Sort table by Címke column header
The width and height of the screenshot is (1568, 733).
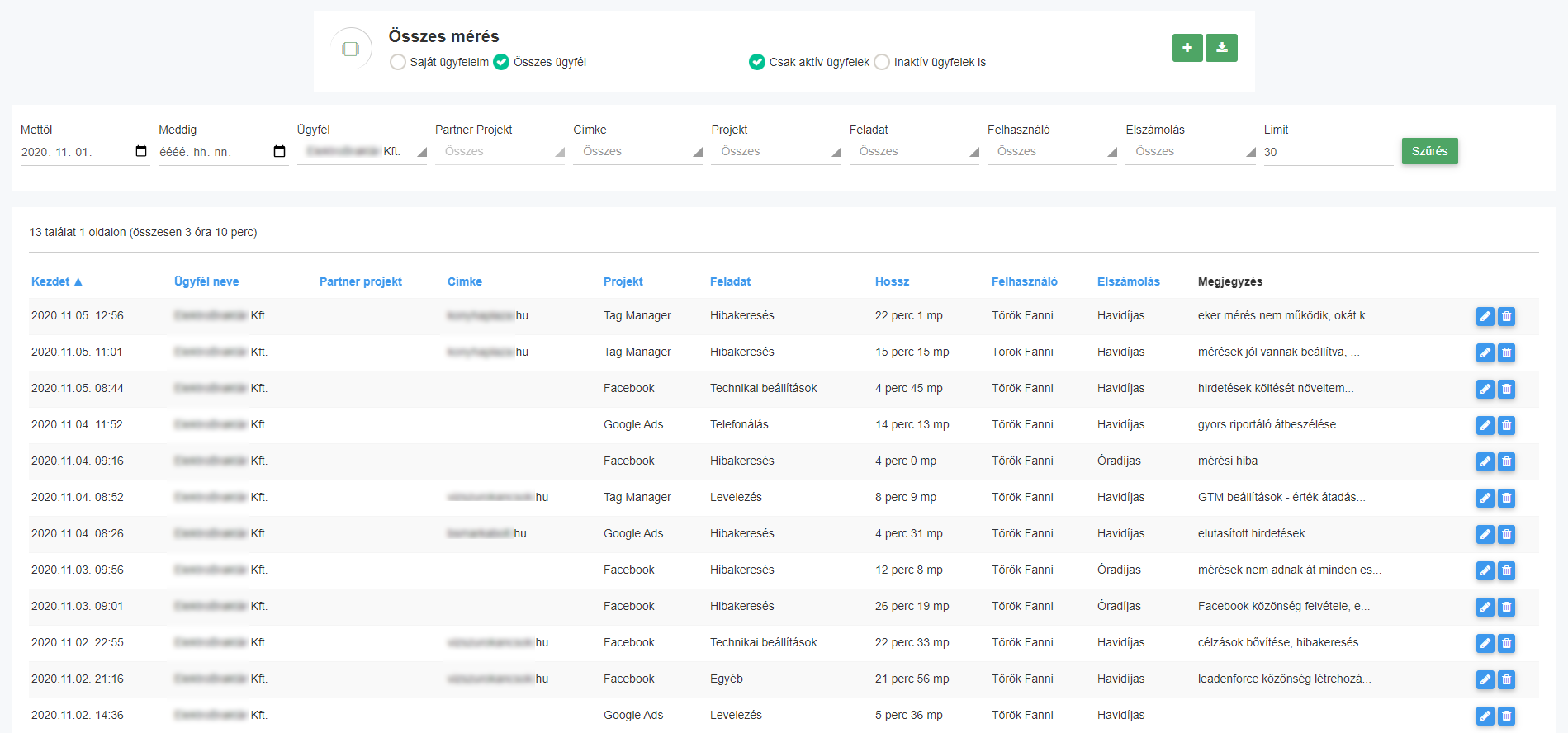tap(465, 281)
